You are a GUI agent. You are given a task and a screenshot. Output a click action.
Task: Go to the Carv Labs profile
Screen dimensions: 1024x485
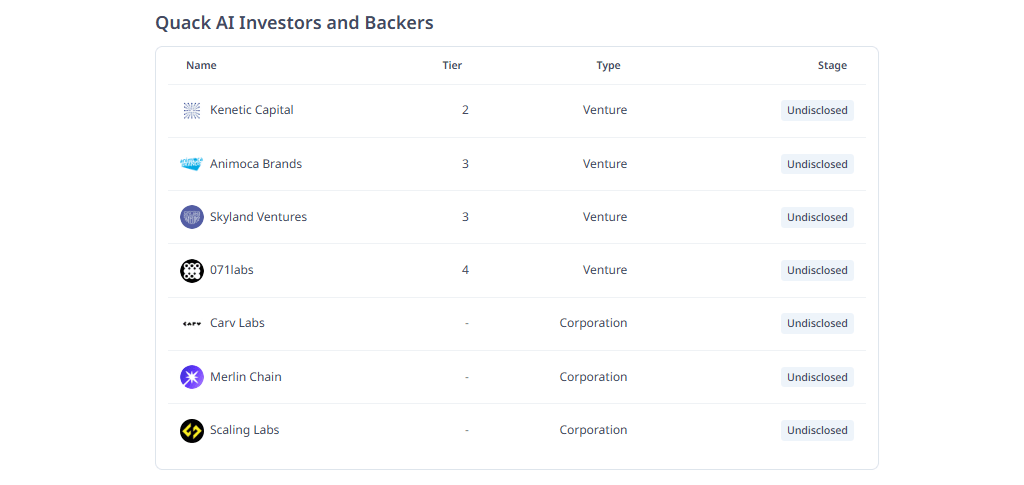pyautogui.click(x=237, y=324)
